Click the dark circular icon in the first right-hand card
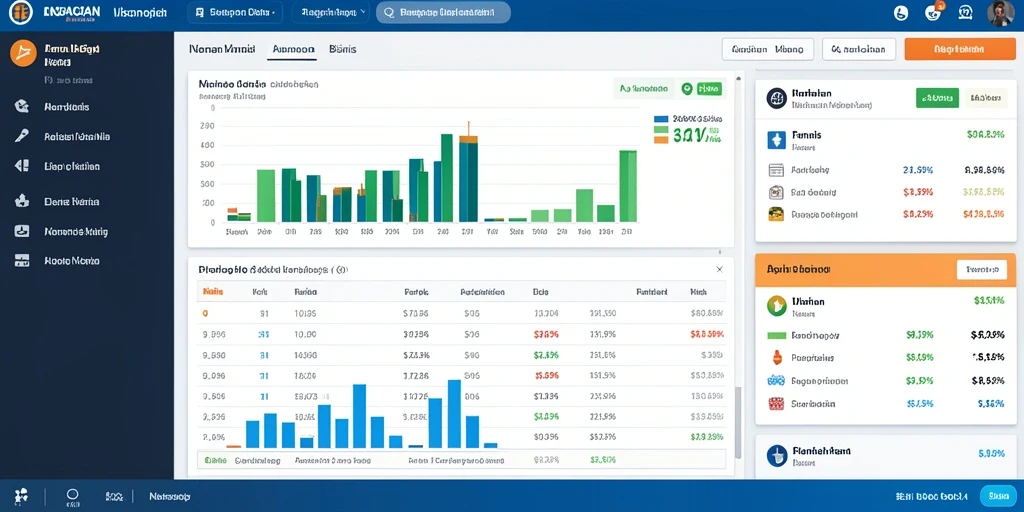Image resolution: width=1024 pixels, height=512 pixels. point(776,98)
